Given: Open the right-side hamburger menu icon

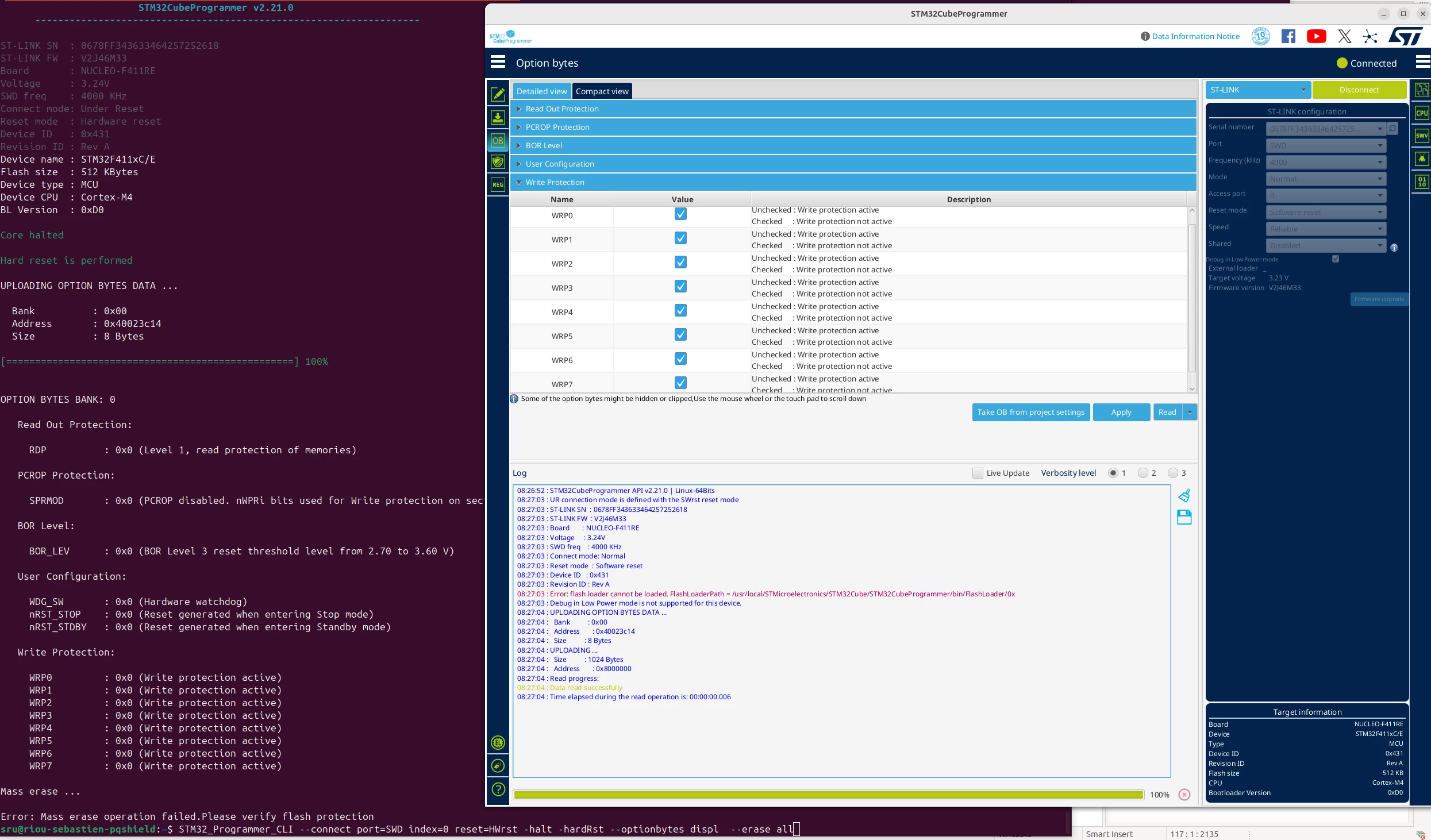Looking at the screenshot, I should pos(1423,62).
